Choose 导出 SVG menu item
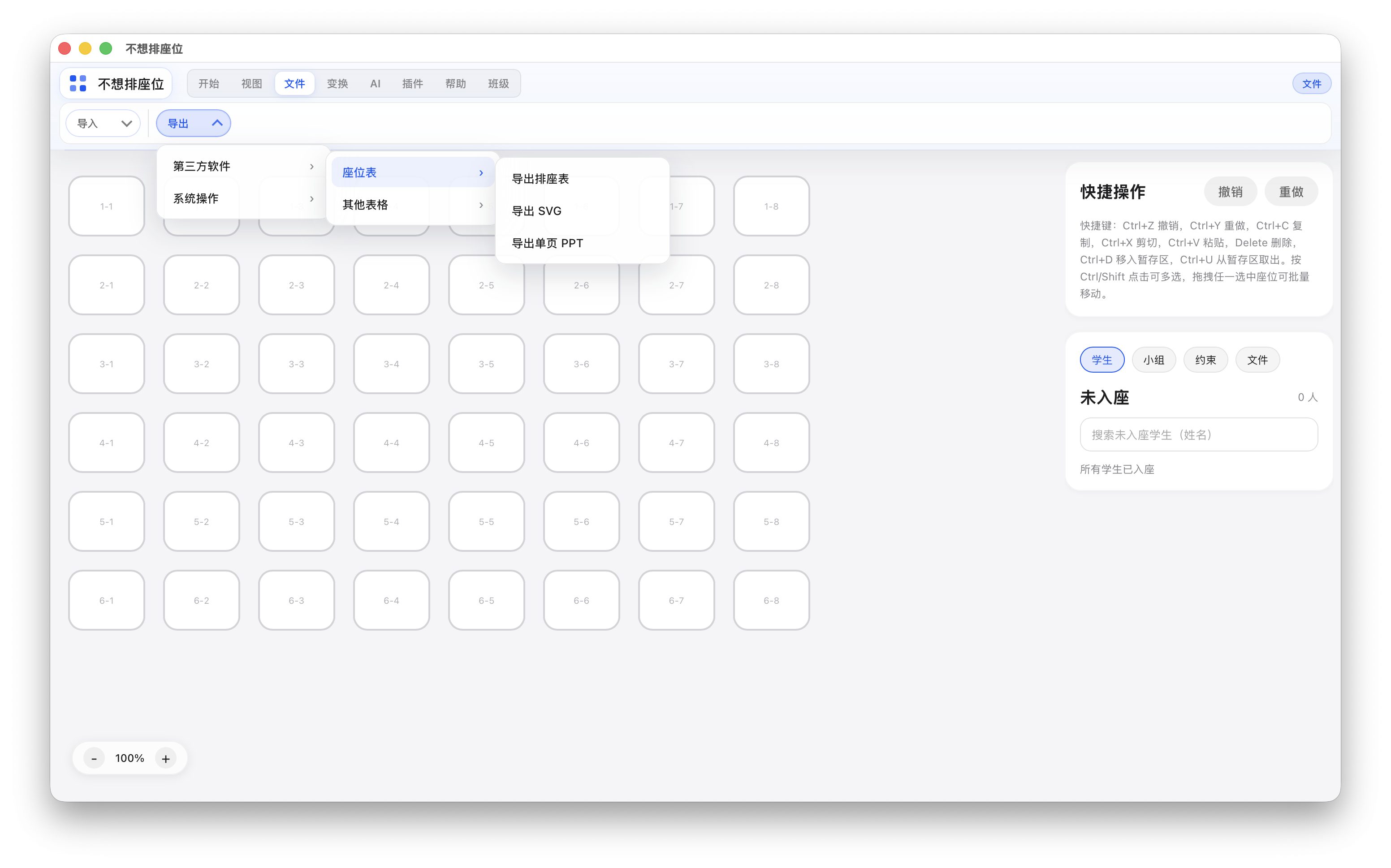The width and height of the screenshot is (1391, 868). point(583,211)
